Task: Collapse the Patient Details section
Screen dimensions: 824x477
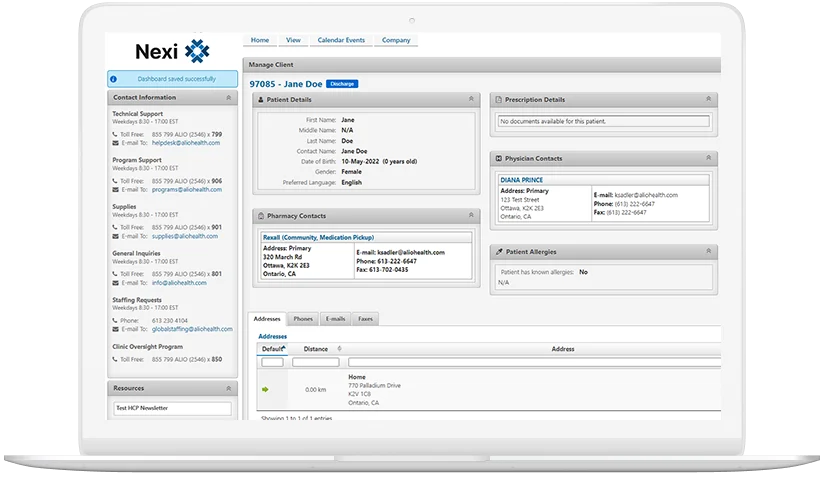Action: click(x=471, y=100)
